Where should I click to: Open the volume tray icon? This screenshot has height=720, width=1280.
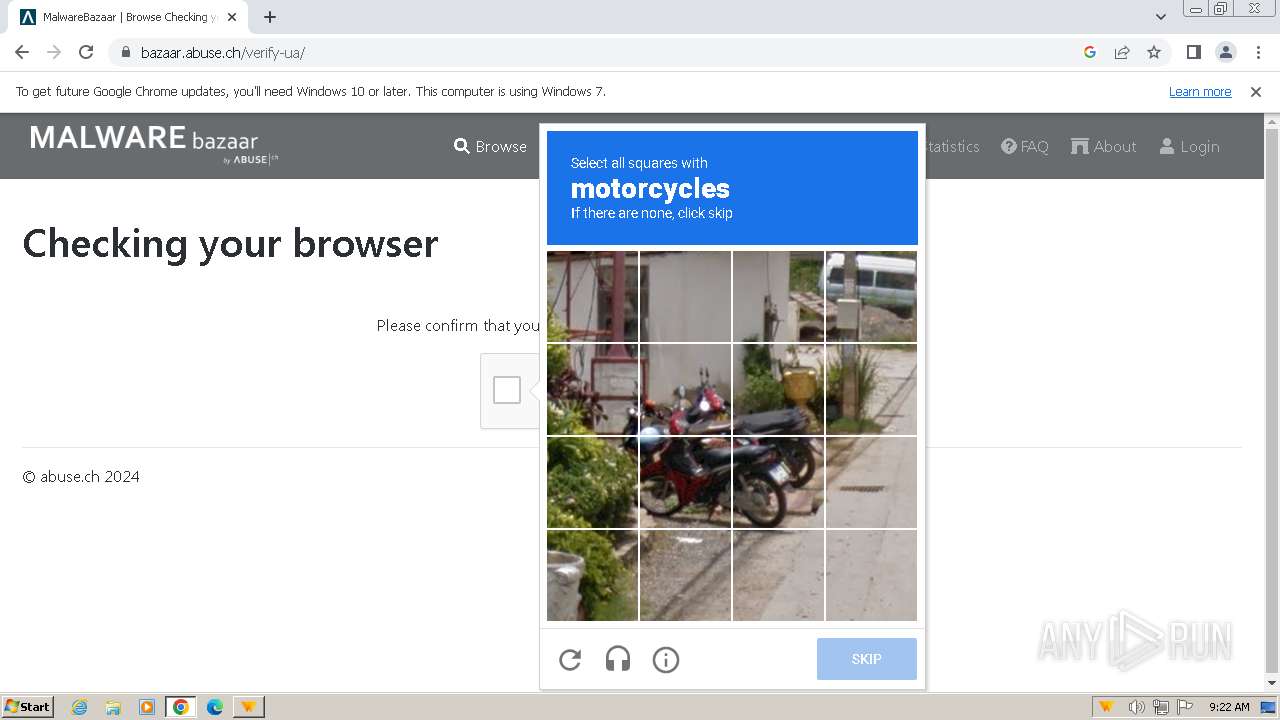(x=1136, y=707)
